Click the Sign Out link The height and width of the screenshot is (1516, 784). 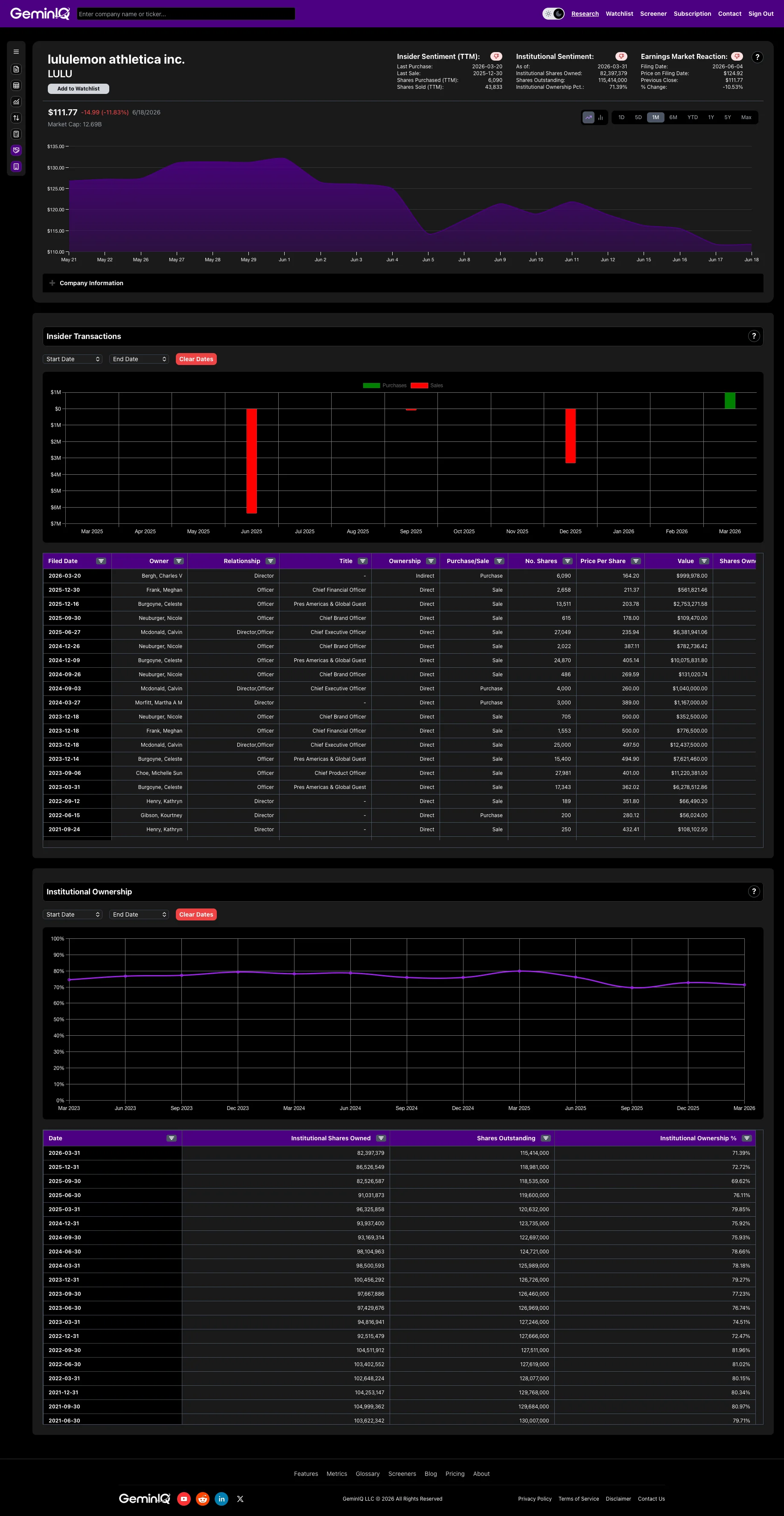(761, 14)
